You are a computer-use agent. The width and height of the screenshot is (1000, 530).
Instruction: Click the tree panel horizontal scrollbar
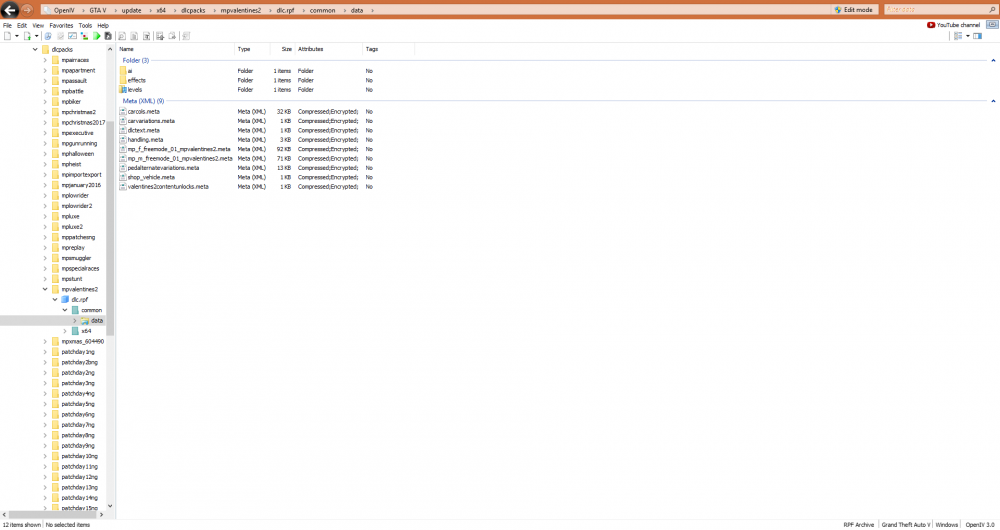coord(54,514)
